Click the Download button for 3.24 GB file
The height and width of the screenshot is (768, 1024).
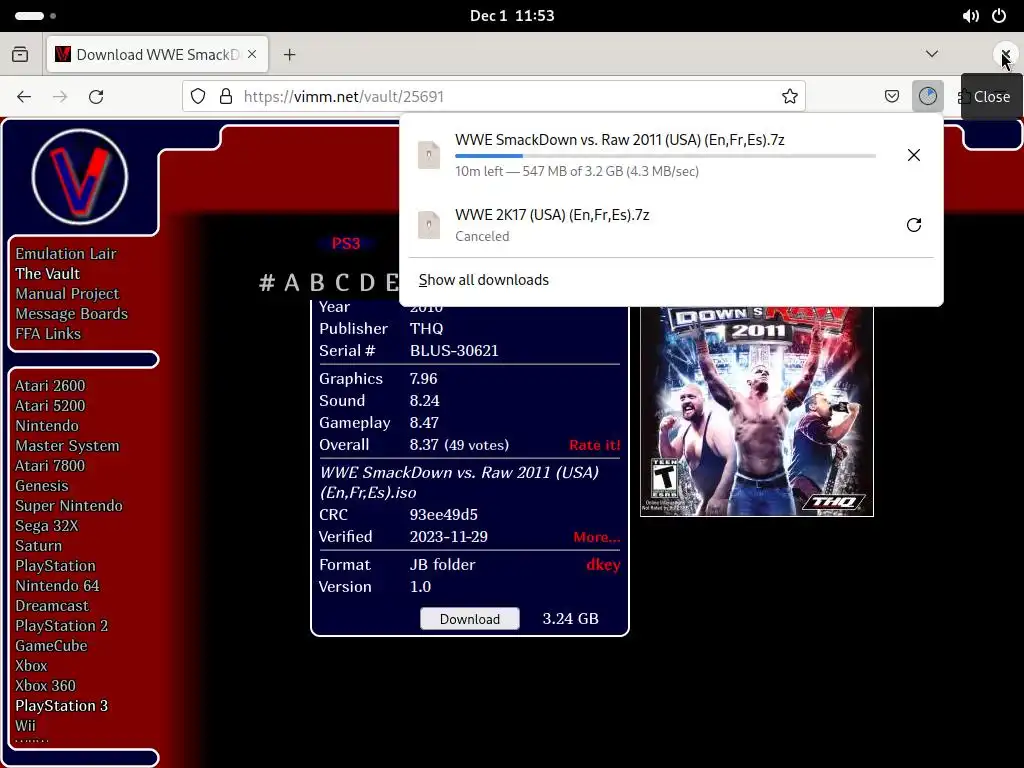pyautogui.click(x=470, y=618)
